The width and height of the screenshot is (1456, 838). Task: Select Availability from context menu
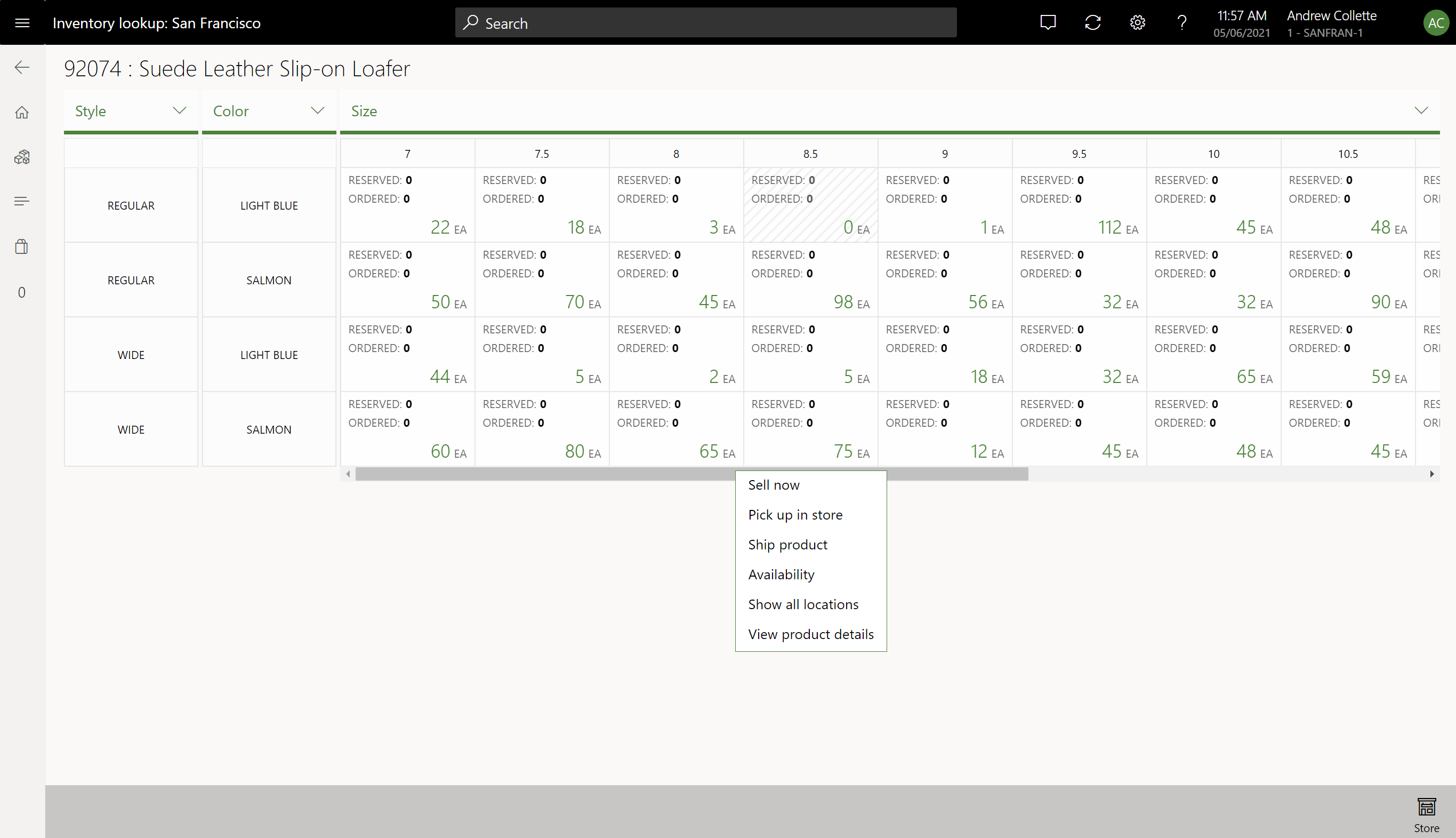click(x=782, y=574)
